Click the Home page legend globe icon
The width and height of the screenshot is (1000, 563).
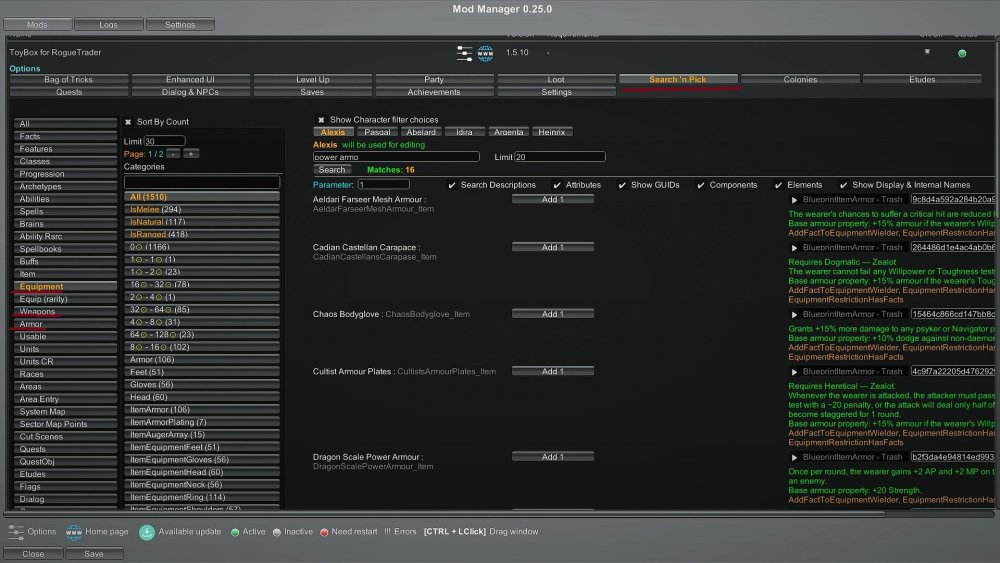click(73, 532)
